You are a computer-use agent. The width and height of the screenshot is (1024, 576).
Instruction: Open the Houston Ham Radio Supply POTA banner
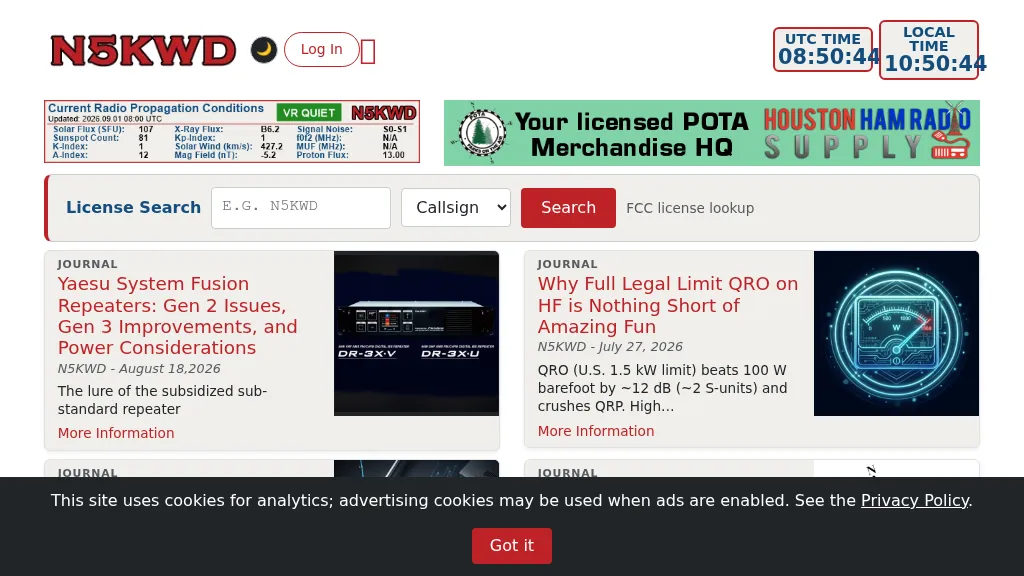click(x=712, y=133)
